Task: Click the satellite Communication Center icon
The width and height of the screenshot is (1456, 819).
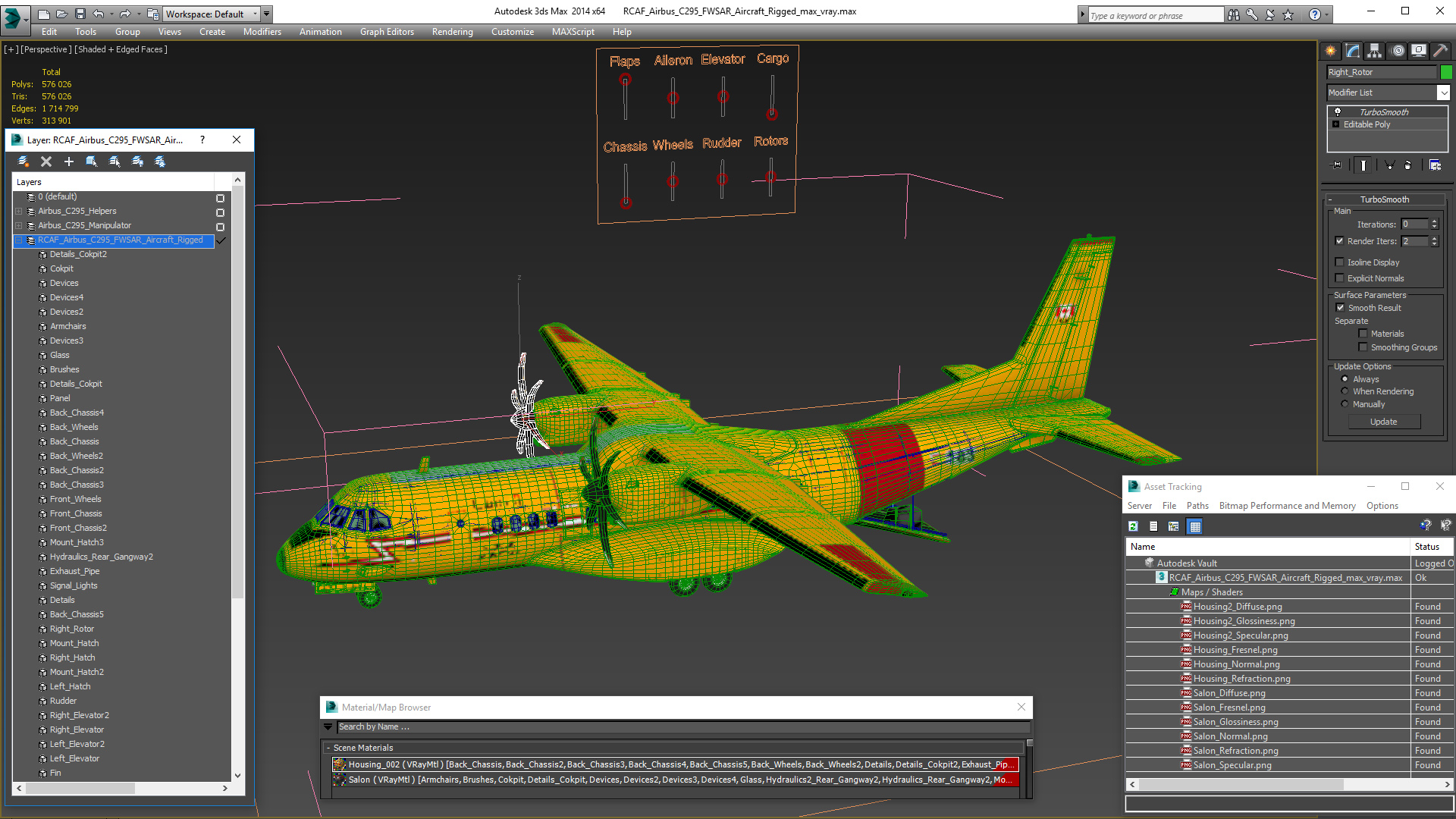Action: tap(1270, 14)
